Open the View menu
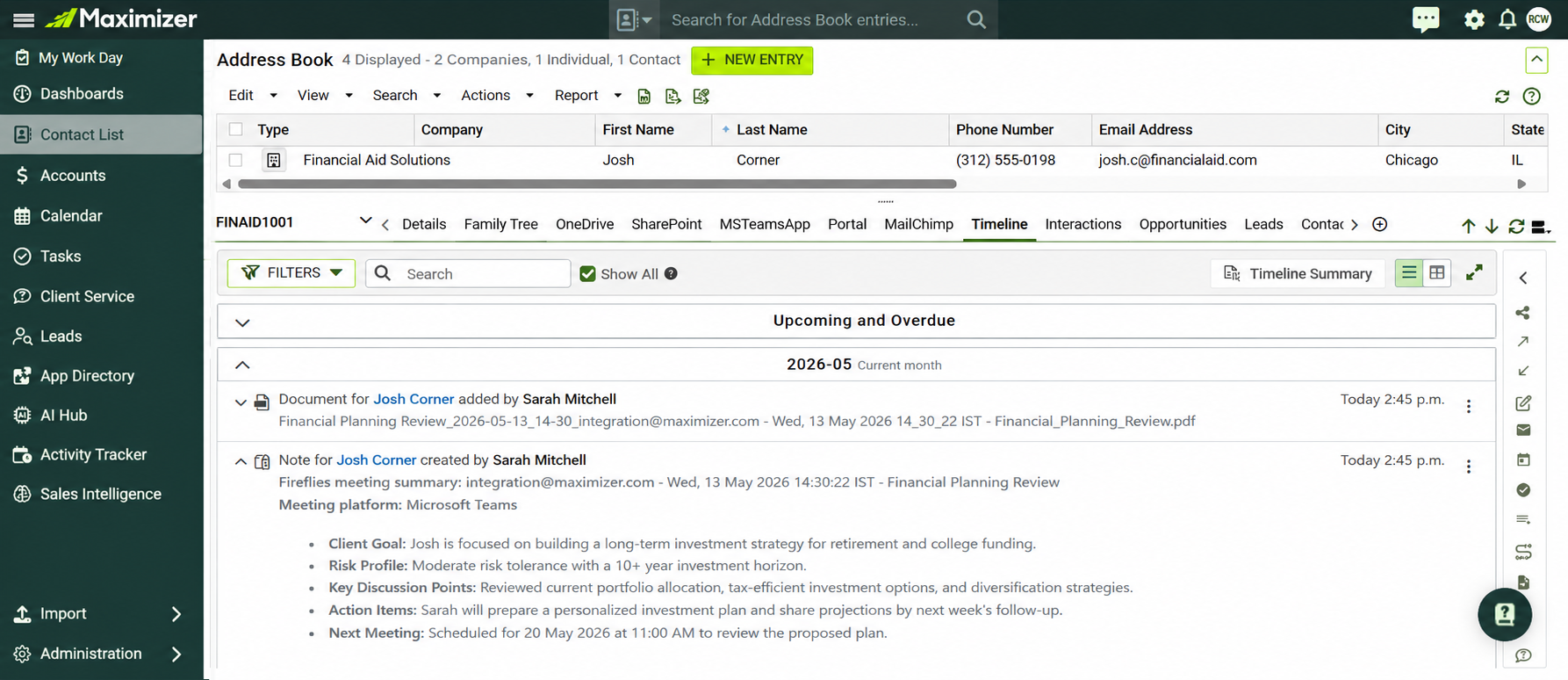This screenshot has height=680, width=1568. coord(325,96)
